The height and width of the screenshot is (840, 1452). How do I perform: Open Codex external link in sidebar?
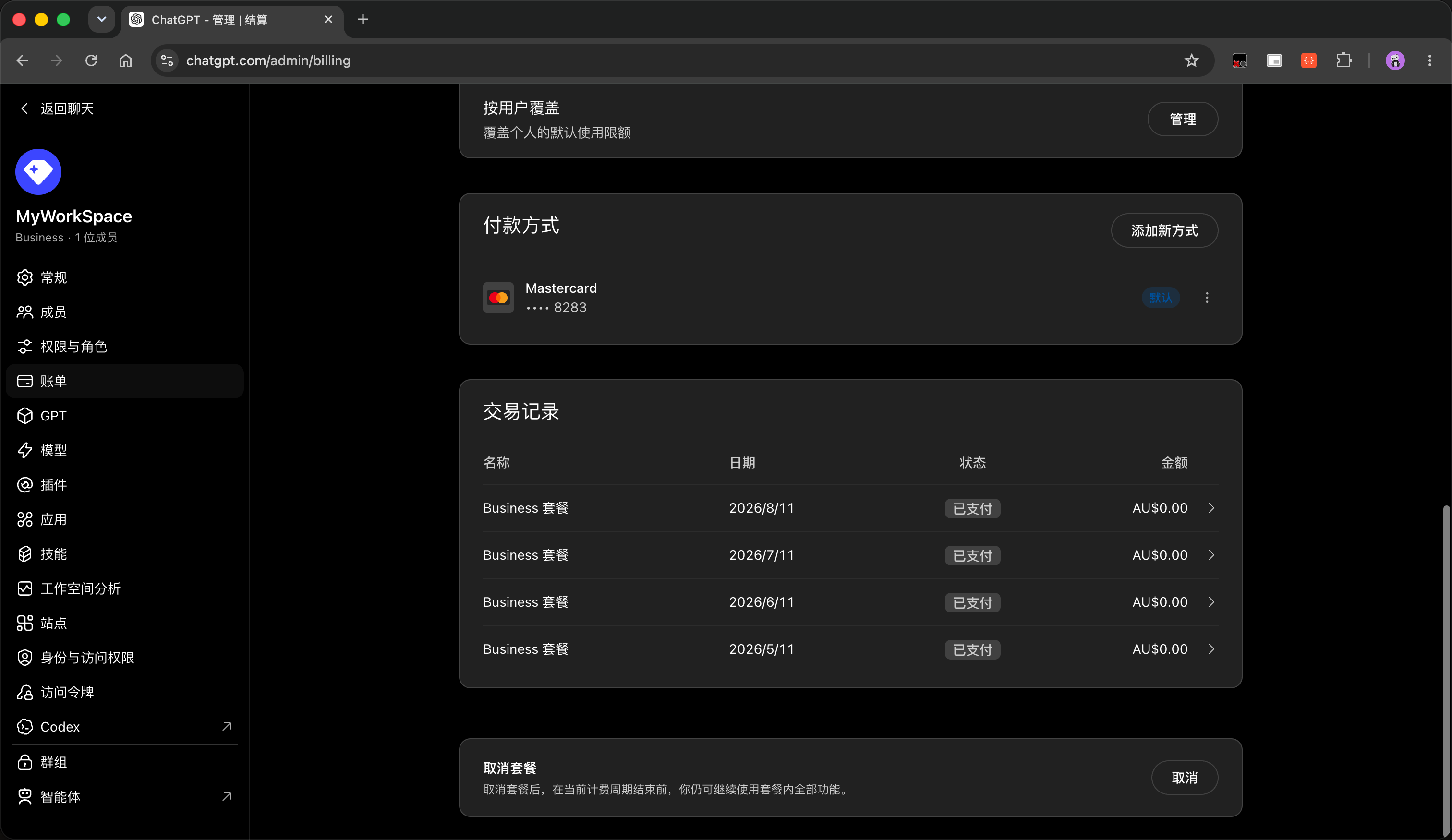pyautogui.click(x=124, y=727)
